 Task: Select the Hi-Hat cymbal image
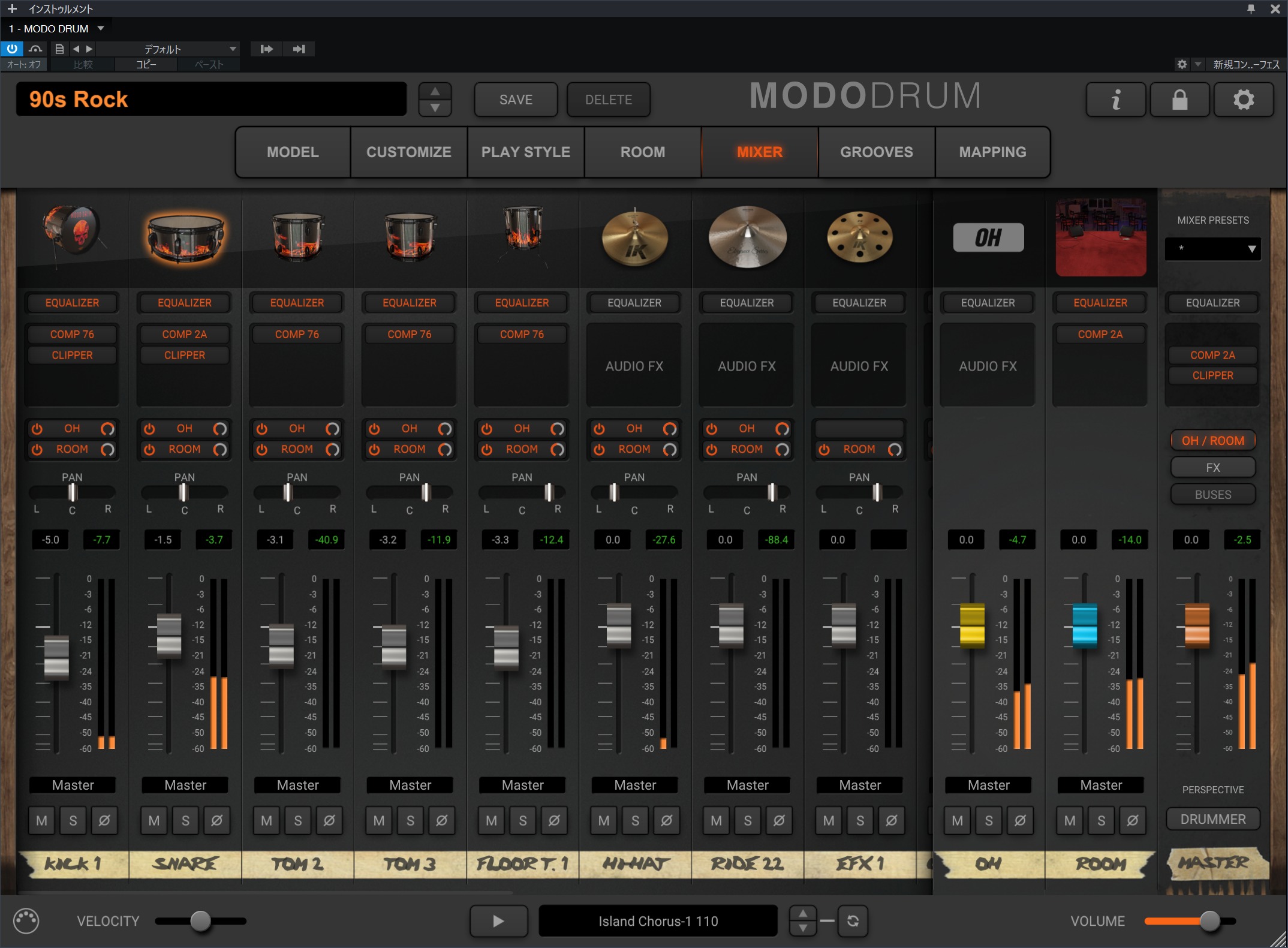coord(634,238)
